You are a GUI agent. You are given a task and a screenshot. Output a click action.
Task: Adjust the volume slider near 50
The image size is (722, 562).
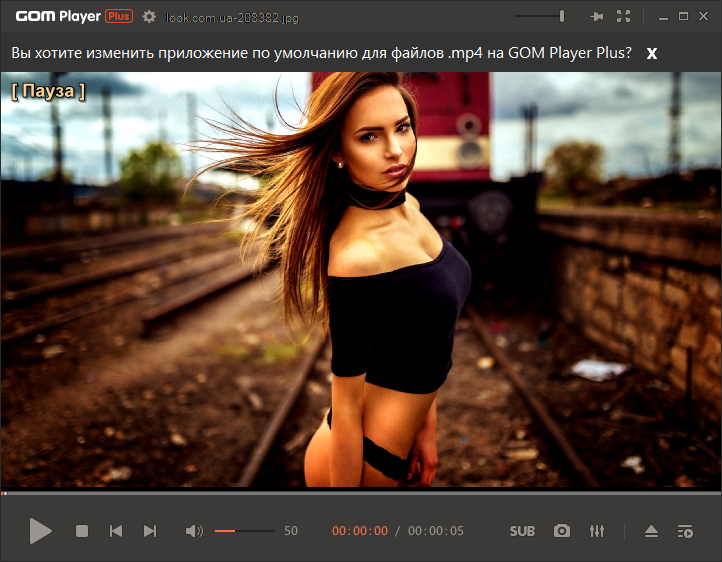245,531
